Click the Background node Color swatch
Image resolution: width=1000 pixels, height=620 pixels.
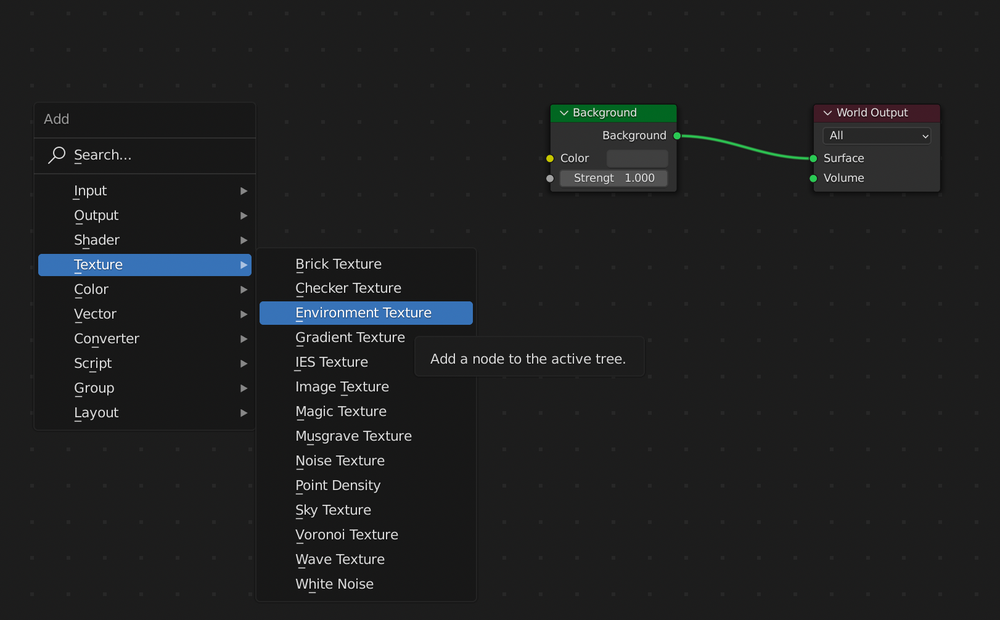coord(637,158)
